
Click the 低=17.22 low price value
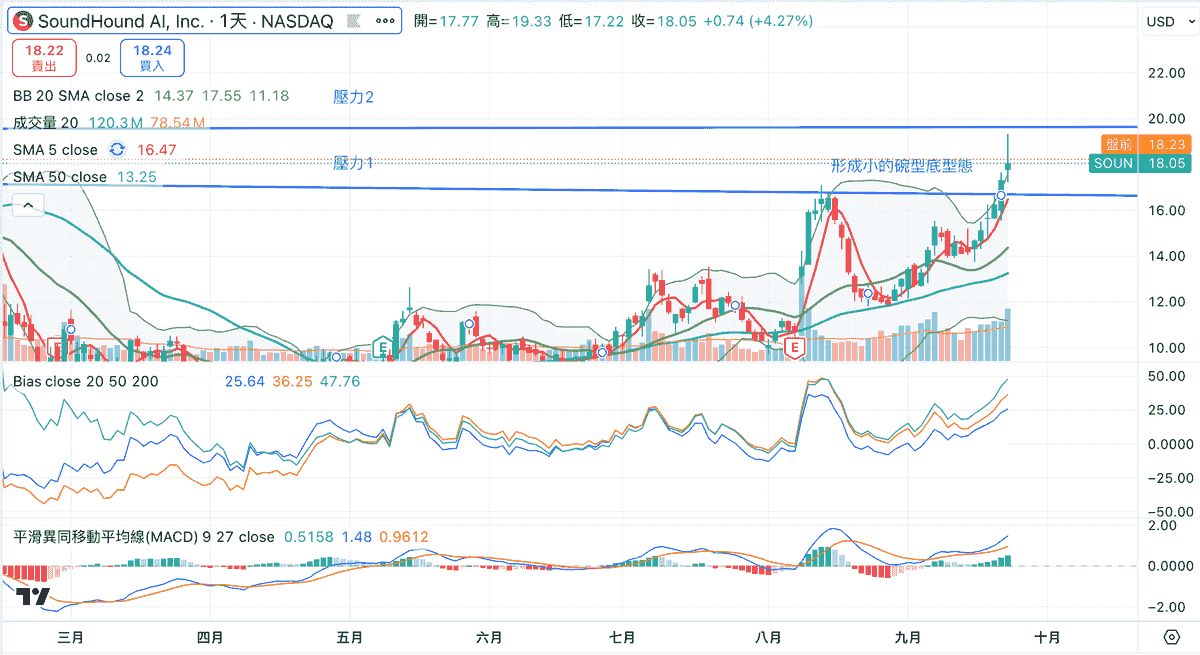point(593,21)
